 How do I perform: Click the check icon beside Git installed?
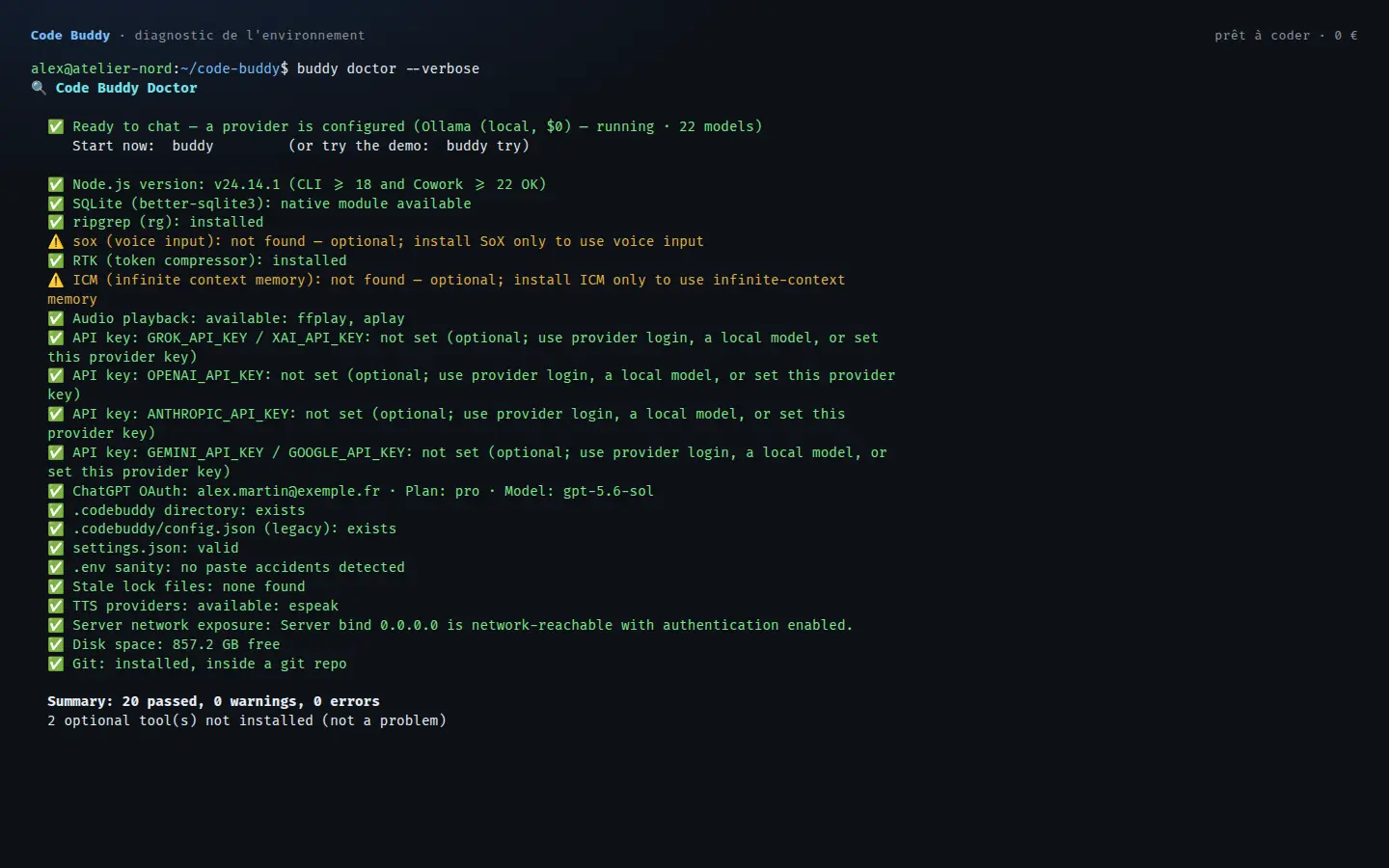click(x=56, y=664)
